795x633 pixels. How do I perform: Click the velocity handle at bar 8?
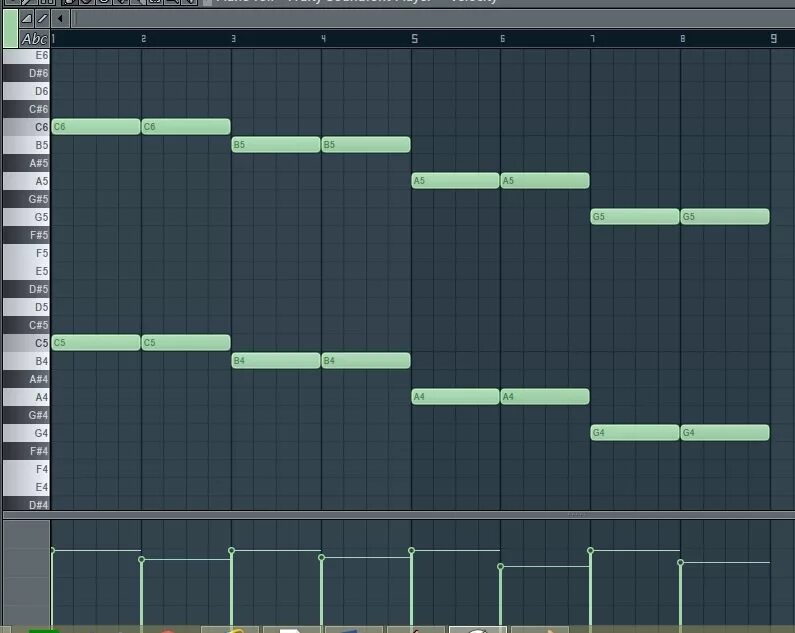[680, 562]
